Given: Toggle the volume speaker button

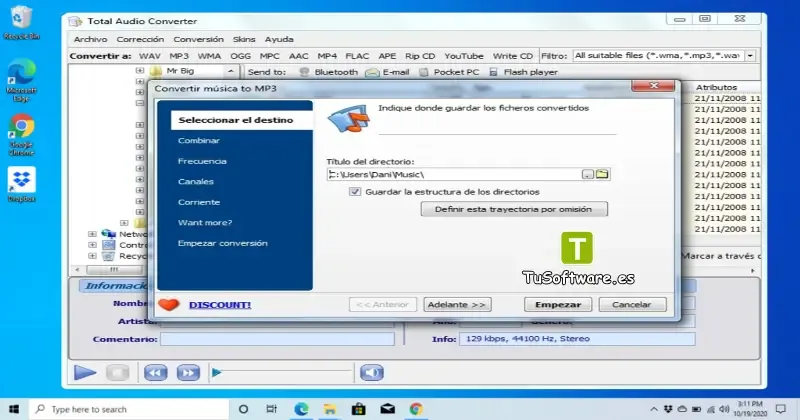Looking at the screenshot, I should [x=372, y=373].
